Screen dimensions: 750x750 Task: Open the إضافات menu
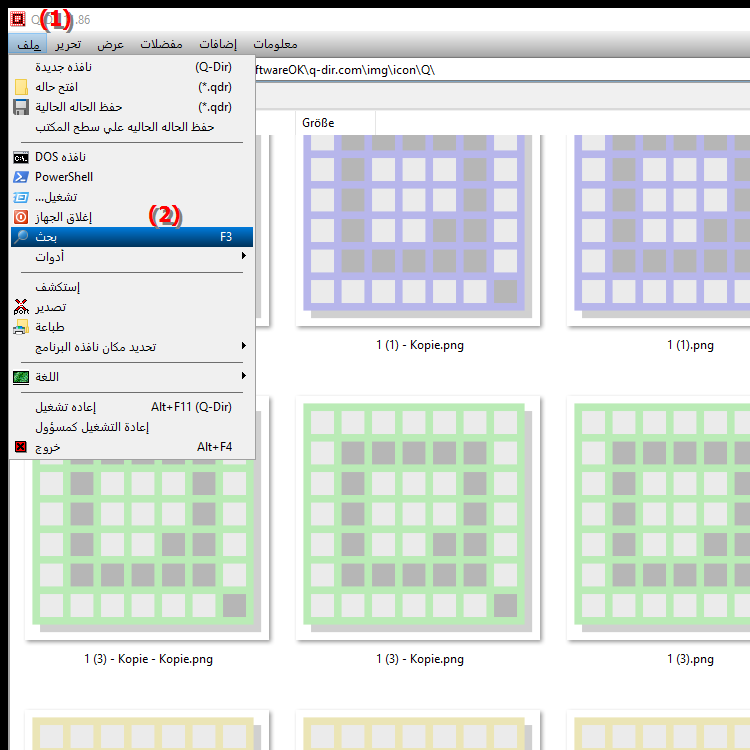(218, 44)
